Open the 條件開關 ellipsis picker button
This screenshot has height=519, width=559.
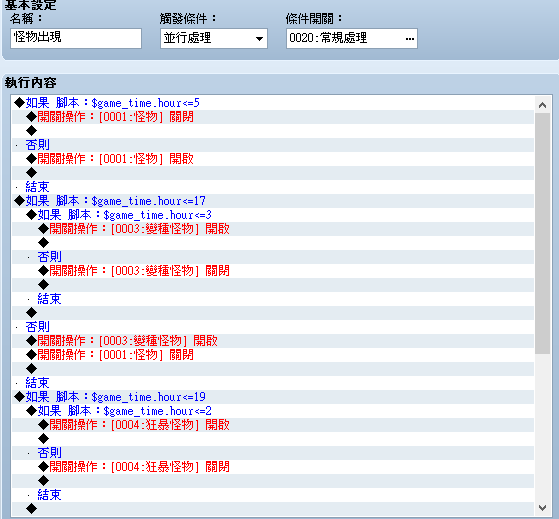click(x=410, y=38)
